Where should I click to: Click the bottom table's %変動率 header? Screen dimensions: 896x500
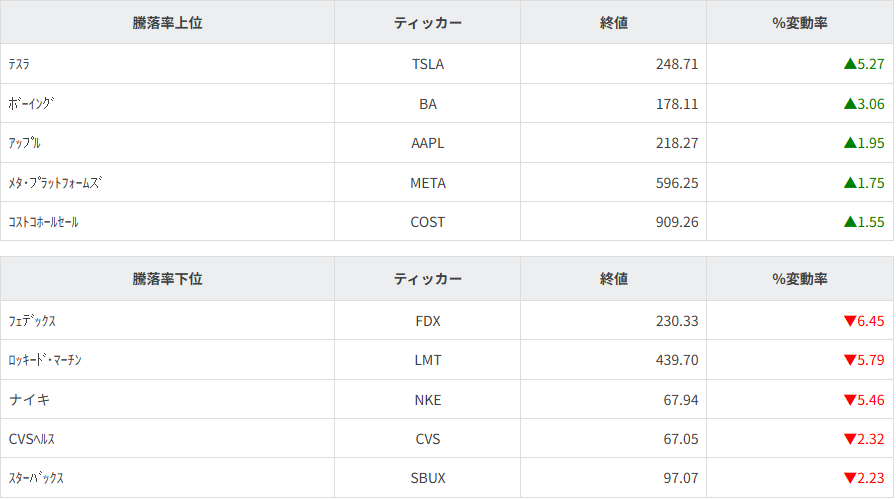point(800,279)
